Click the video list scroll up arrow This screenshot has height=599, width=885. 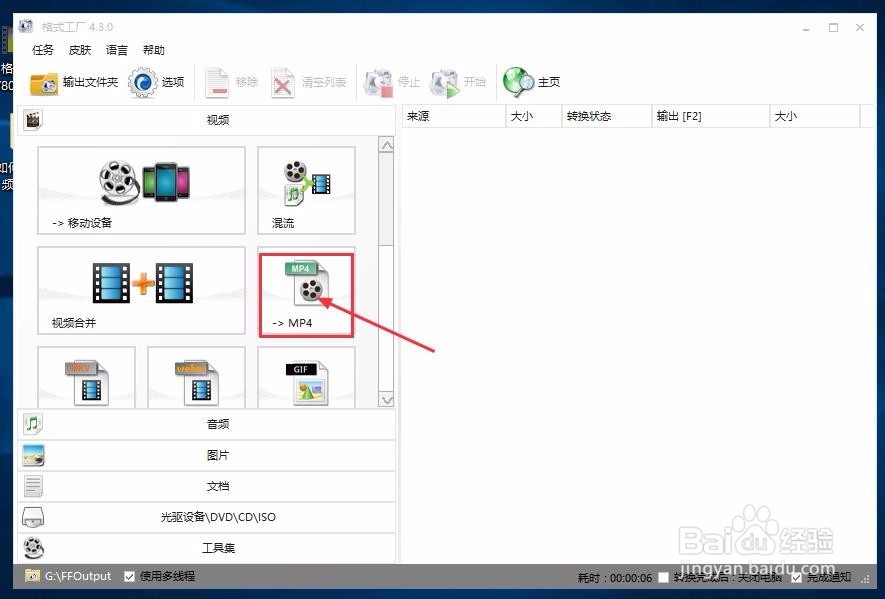pyautogui.click(x=387, y=145)
